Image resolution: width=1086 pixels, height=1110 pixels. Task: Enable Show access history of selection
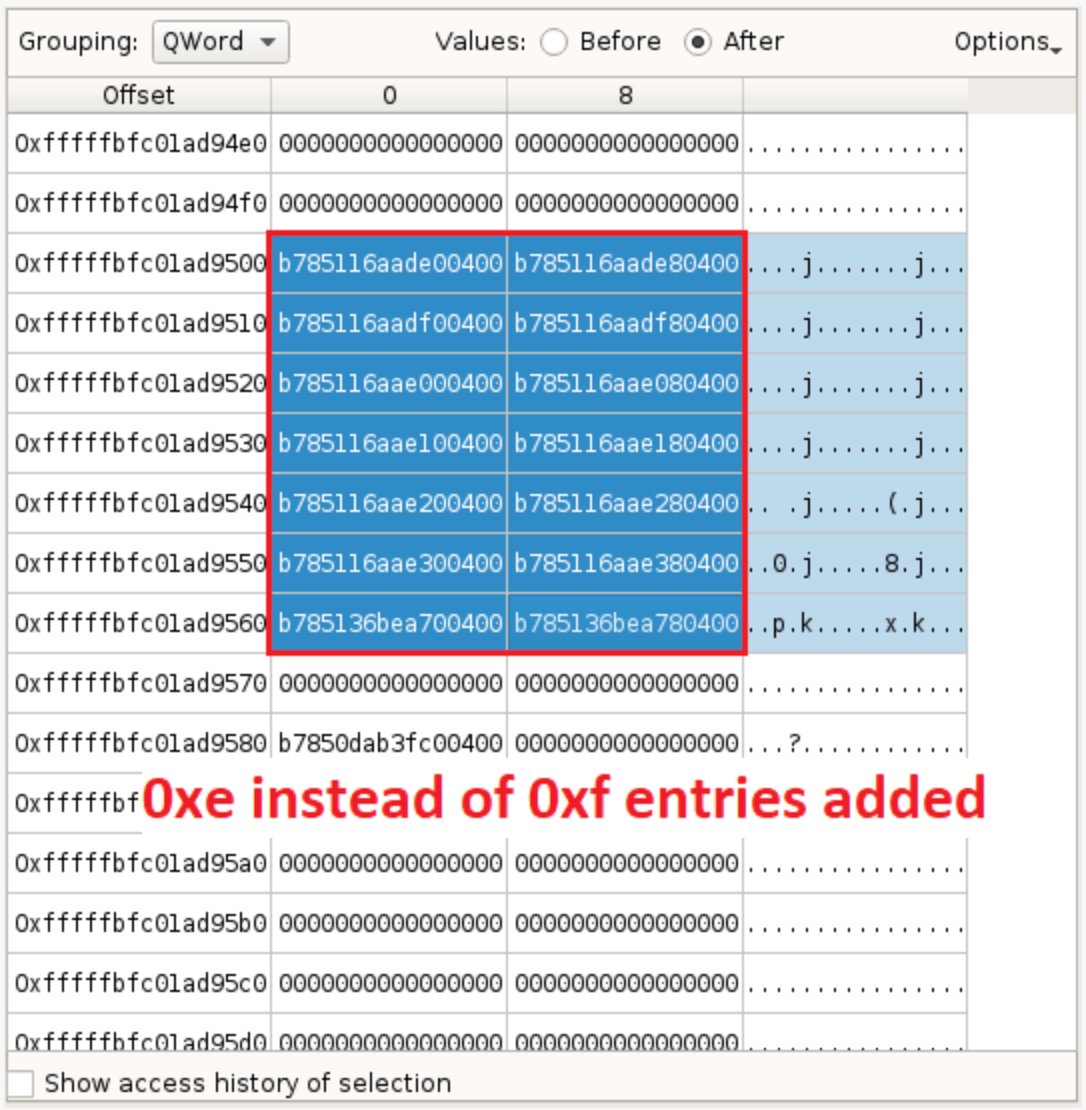tap(21, 1083)
